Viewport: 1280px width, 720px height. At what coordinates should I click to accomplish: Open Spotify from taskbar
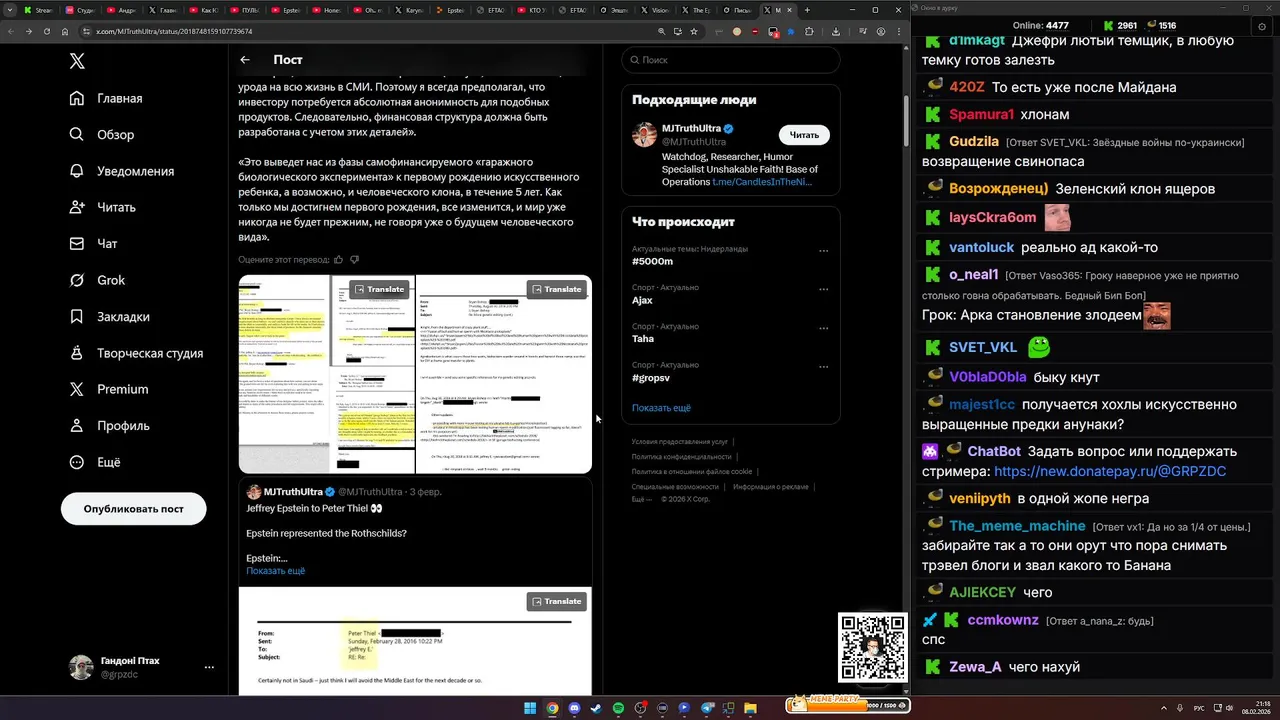[618, 708]
